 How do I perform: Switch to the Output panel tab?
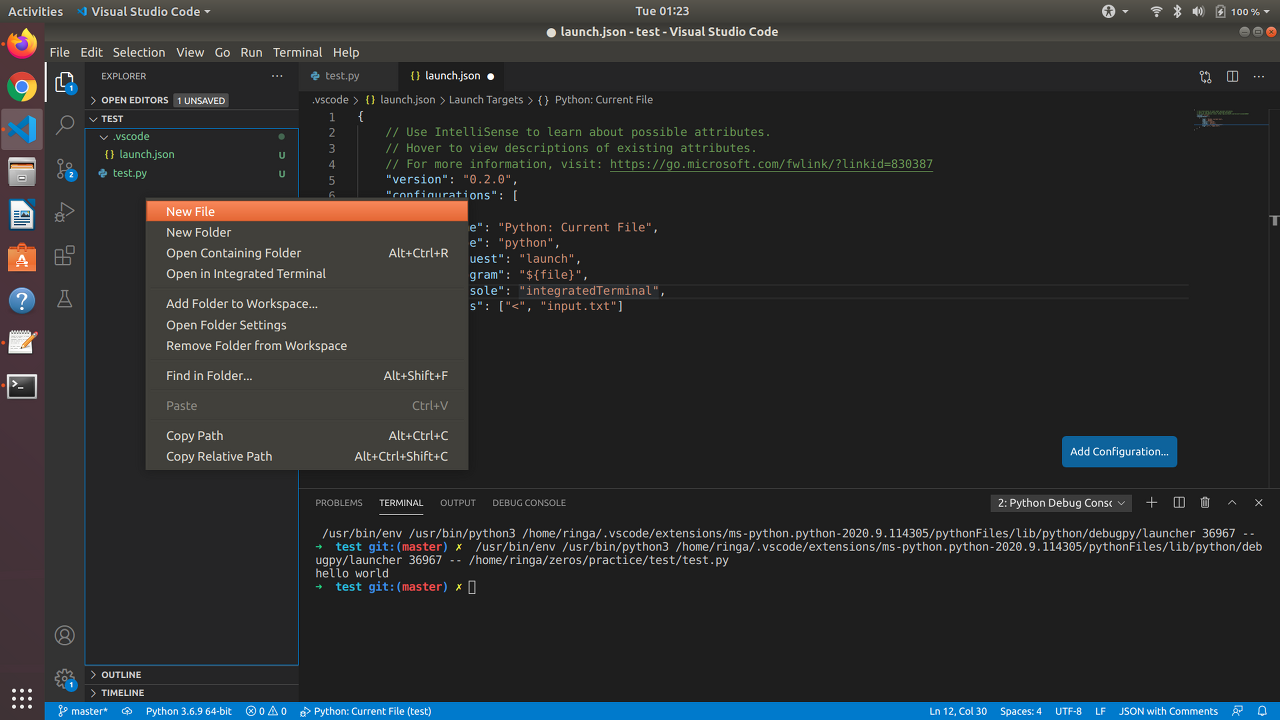point(458,503)
